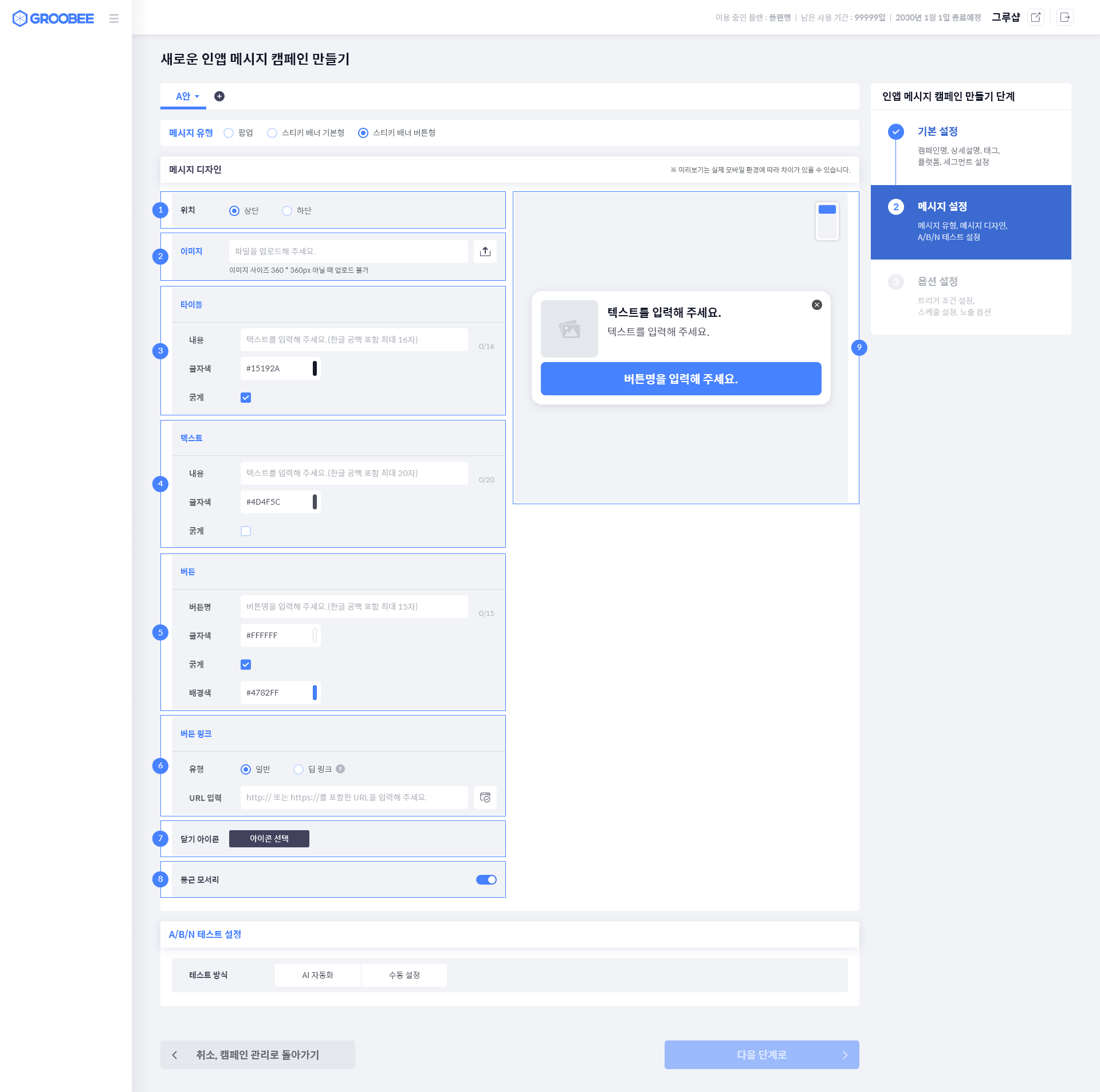Click the 아이콘 선택 button

click(269, 839)
